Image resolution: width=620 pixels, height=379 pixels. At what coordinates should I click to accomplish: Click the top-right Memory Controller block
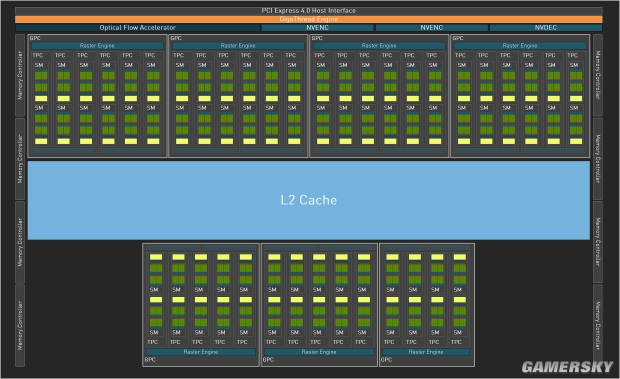(598, 75)
